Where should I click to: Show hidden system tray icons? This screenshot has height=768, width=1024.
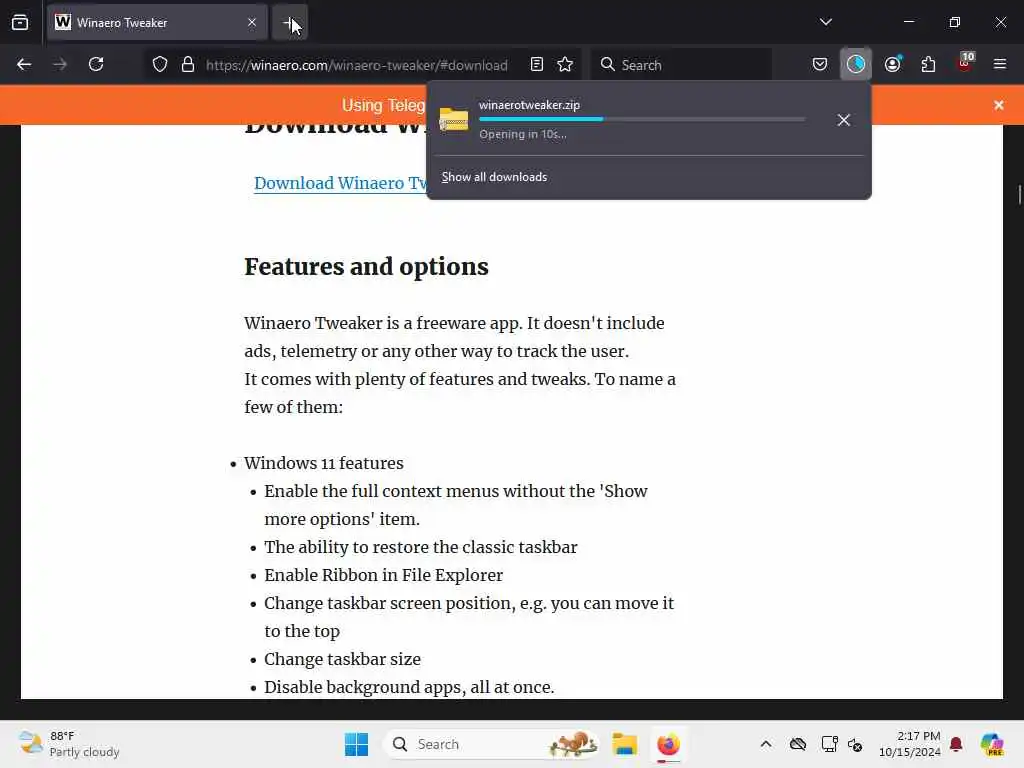766,744
